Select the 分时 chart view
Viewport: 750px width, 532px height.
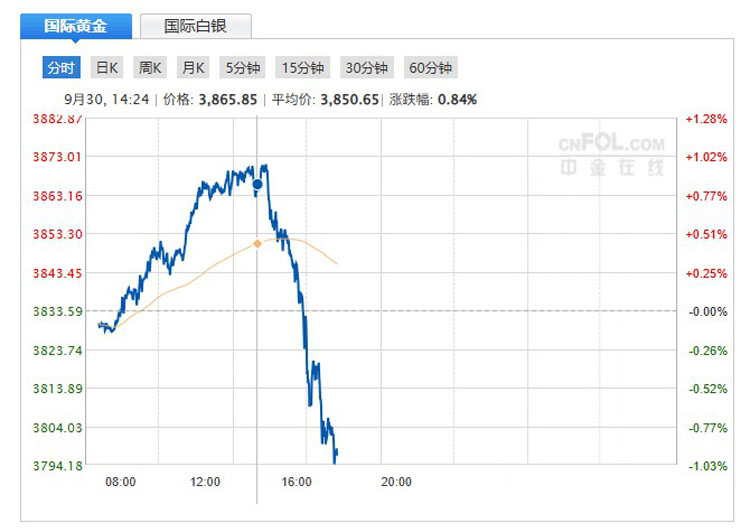point(60,68)
